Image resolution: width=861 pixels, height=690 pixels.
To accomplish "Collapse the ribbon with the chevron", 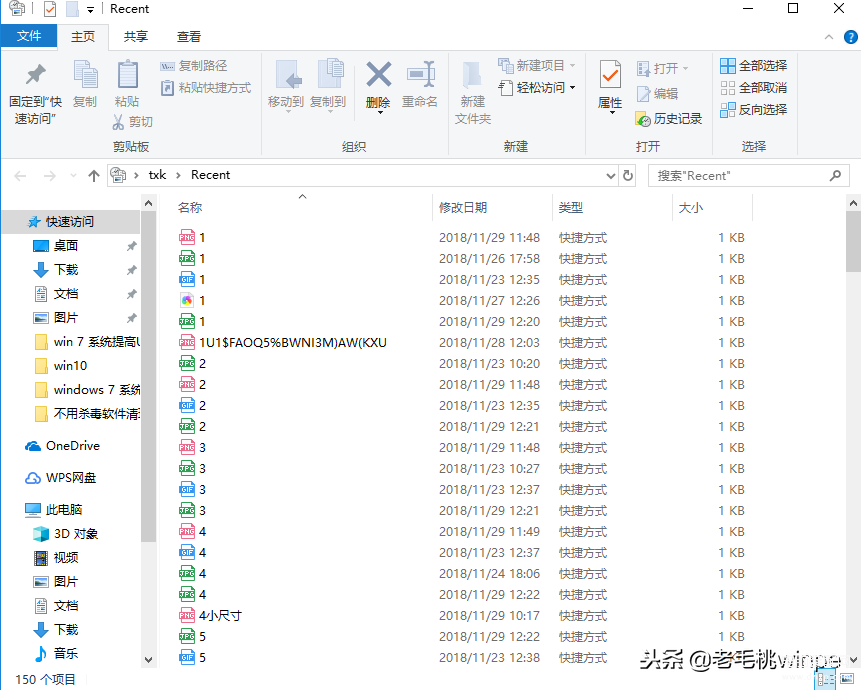I will 829,37.
